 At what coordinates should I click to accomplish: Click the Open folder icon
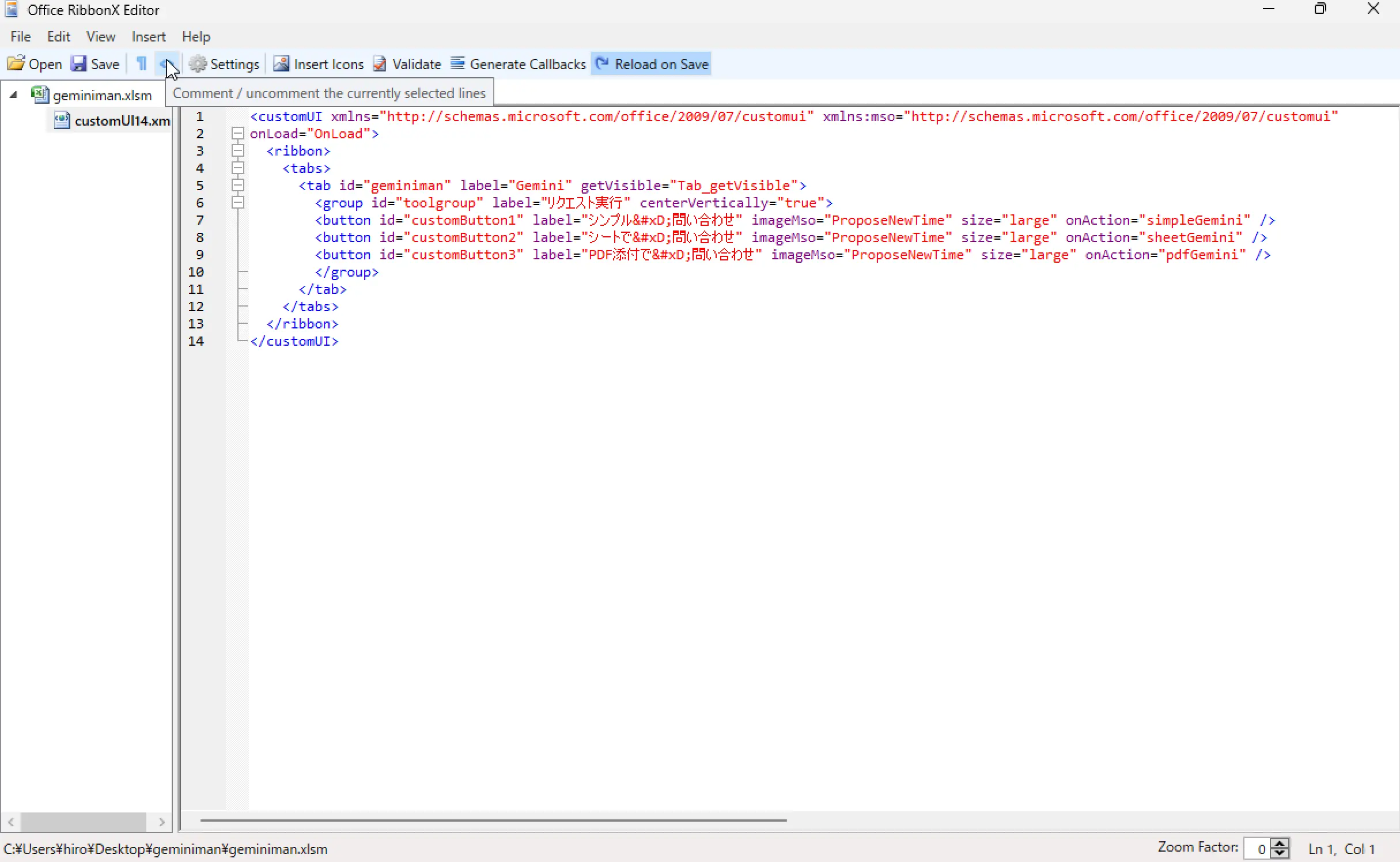pyautogui.click(x=16, y=64)
